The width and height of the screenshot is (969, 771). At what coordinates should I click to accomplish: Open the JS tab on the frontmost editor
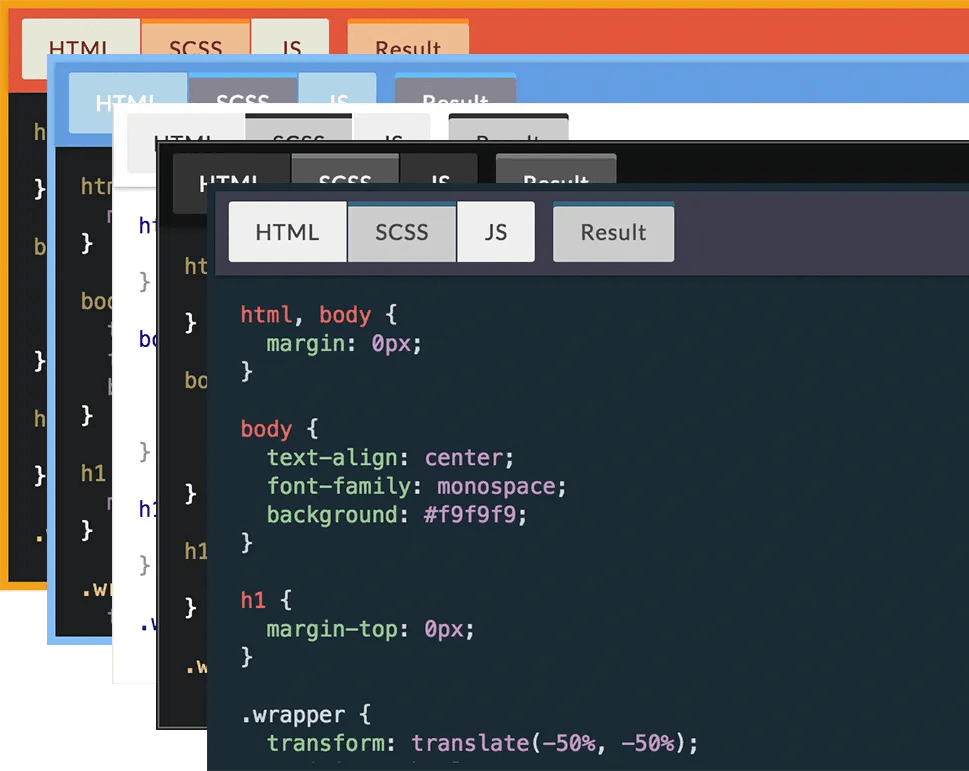(x=496, y=232)
